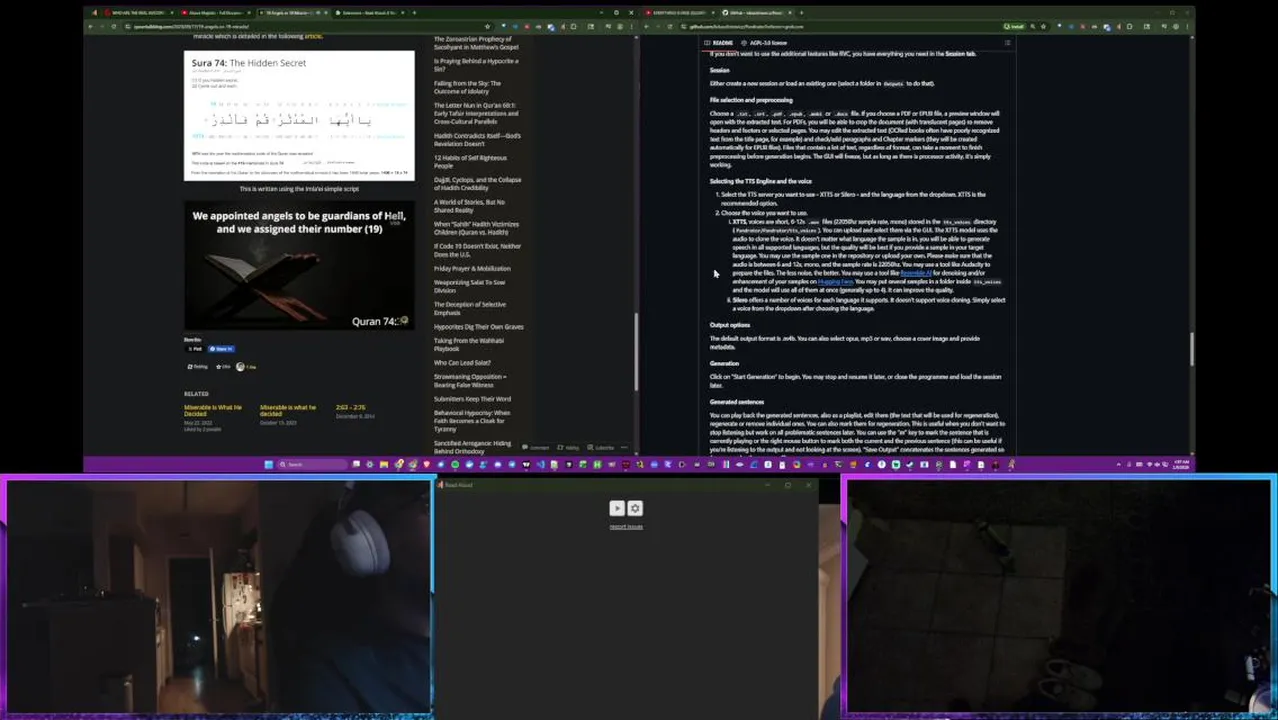Screen dimensions: 1278x720
Task: Open related post '2:63 - 2:75'
Action: [350, 408]
